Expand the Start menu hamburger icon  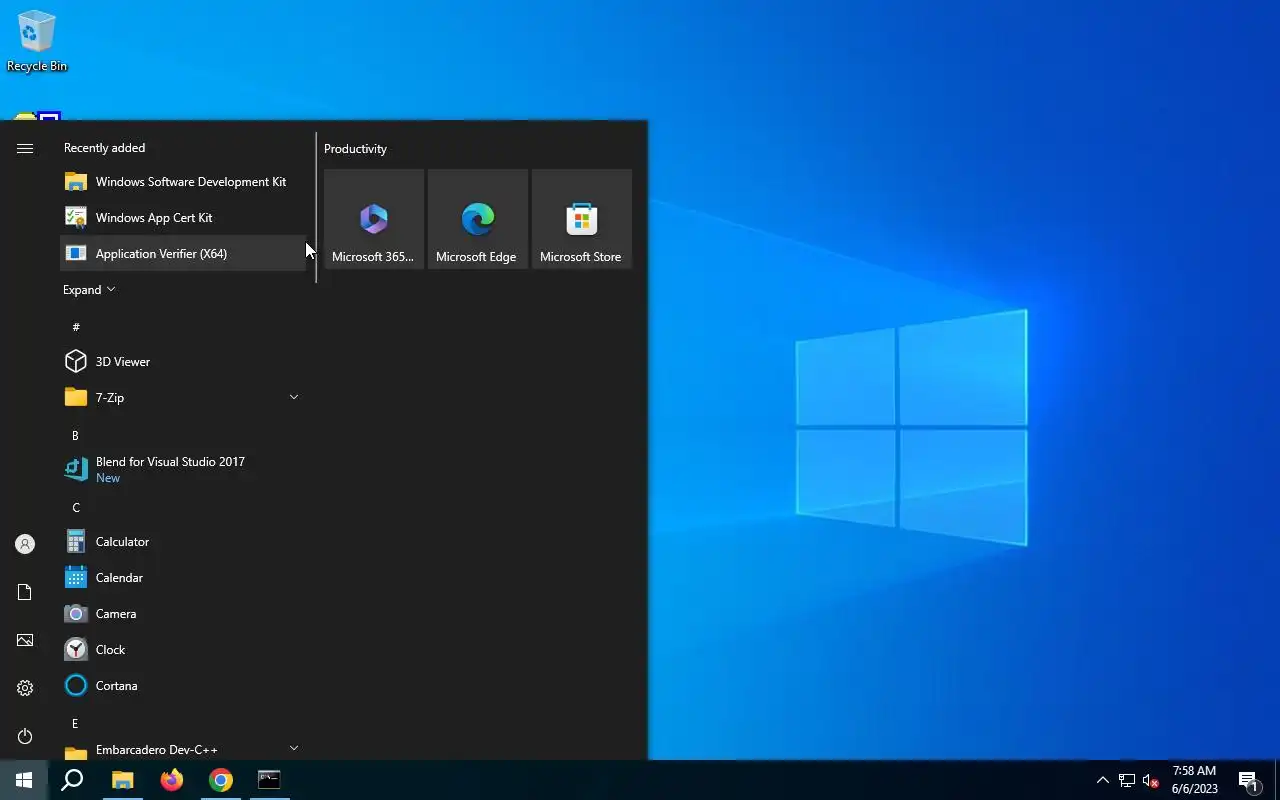point(25,148)
